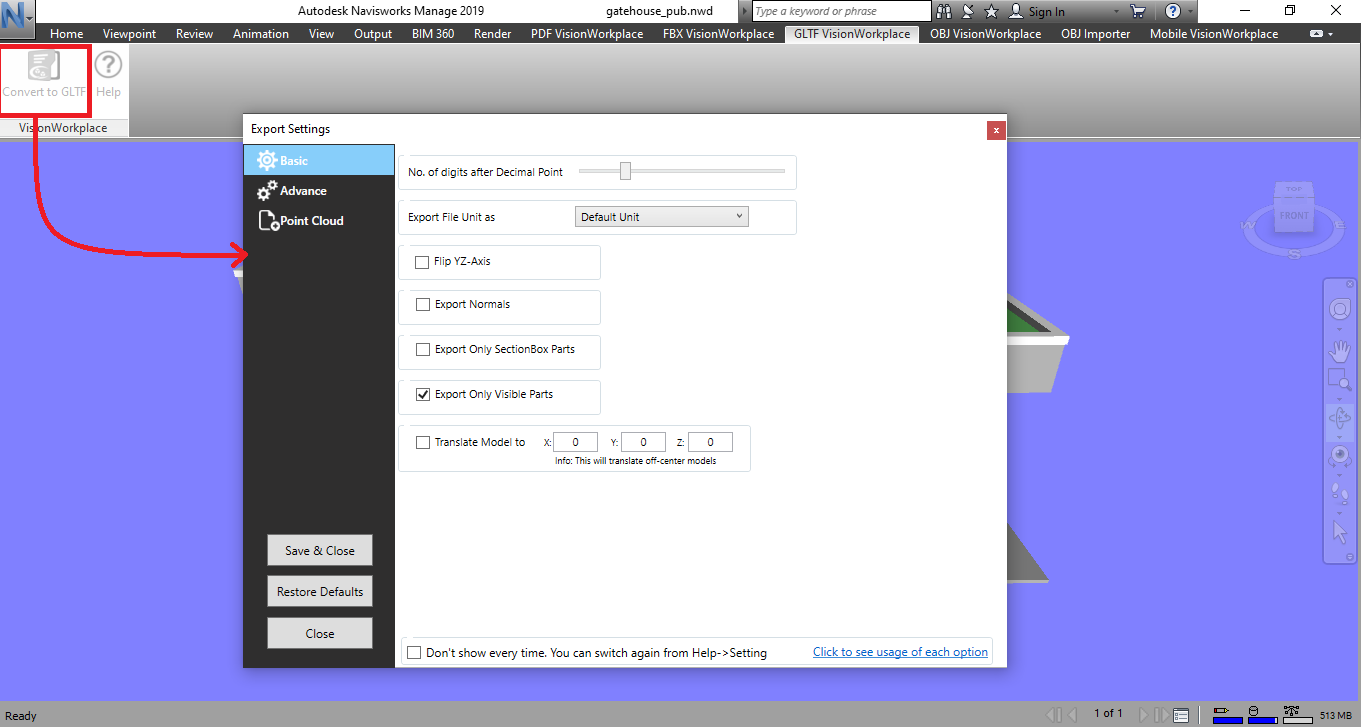Close the navigation bar with its small x

pyautogui.click(x=1349, y=284)
